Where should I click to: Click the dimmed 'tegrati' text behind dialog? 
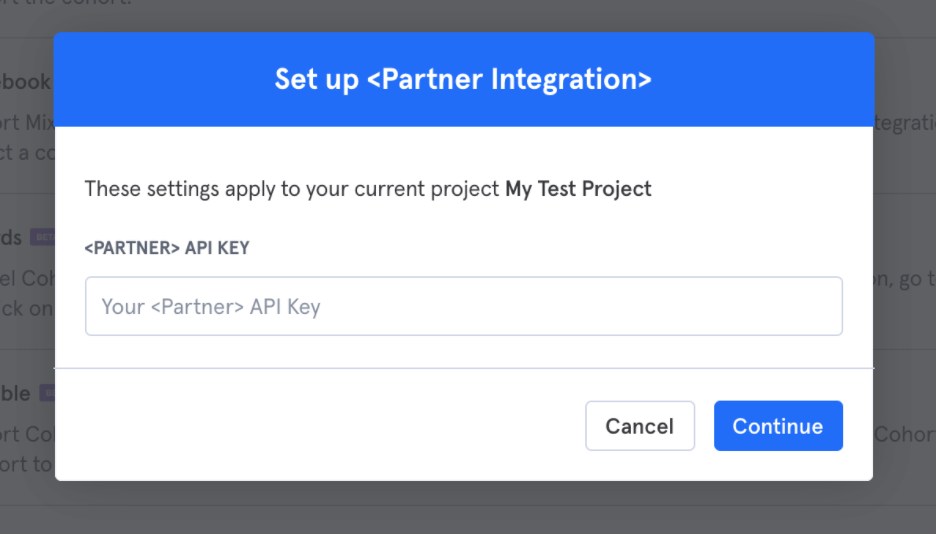(904, 122)
